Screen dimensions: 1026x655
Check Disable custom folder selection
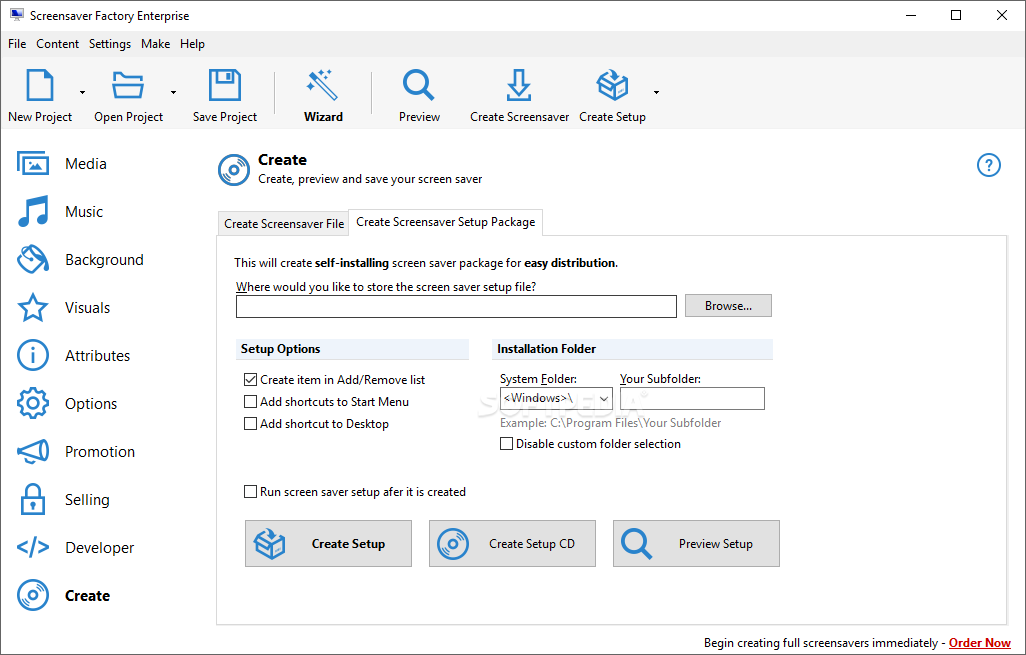(x=590, y=444)
